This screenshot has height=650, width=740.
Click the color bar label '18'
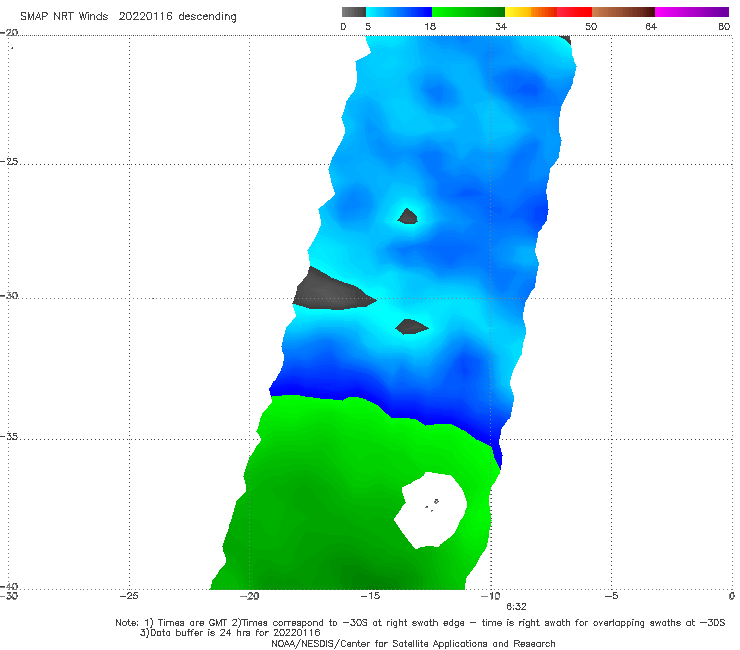click(x=430, y=26)
